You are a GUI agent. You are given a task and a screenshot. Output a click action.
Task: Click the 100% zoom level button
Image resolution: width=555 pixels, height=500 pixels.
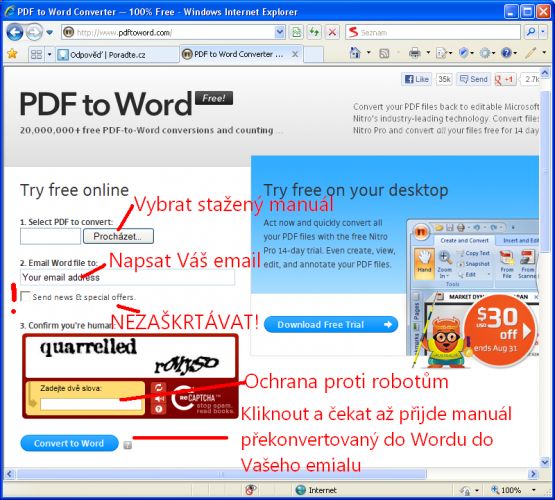point(506,490)
